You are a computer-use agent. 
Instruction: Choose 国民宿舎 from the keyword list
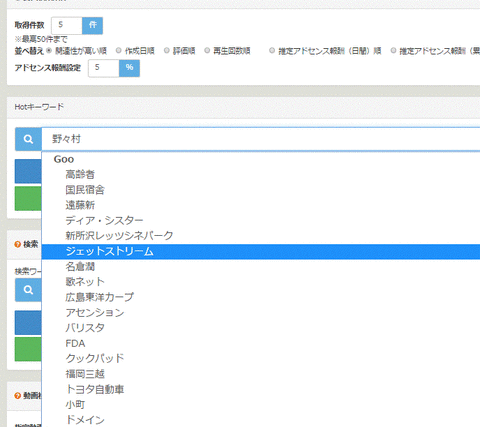tap(261, 190)
